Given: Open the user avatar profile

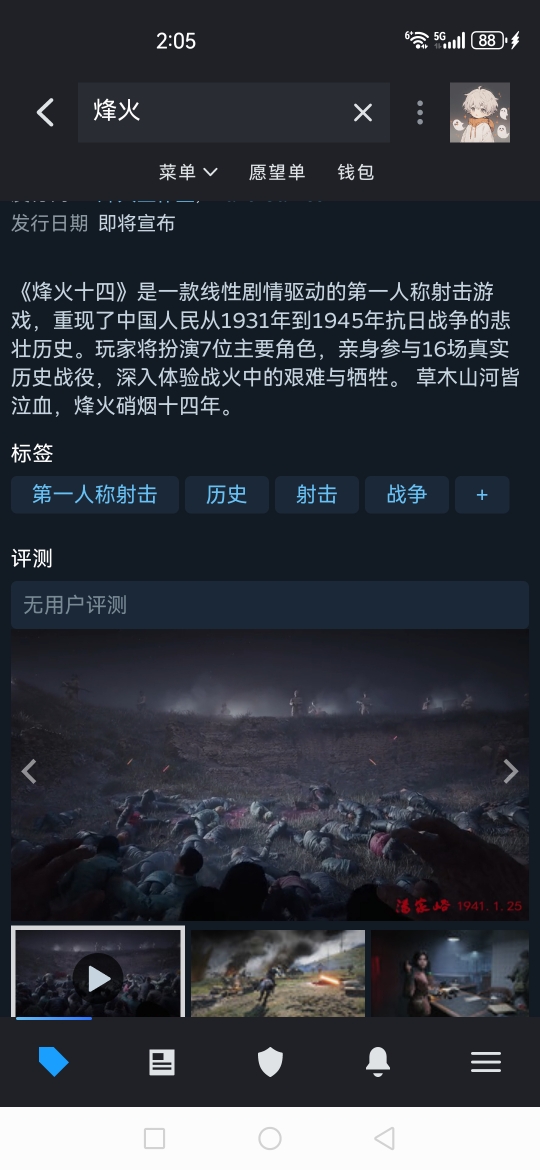Looking at the screenshot, I should pos(480,113).
